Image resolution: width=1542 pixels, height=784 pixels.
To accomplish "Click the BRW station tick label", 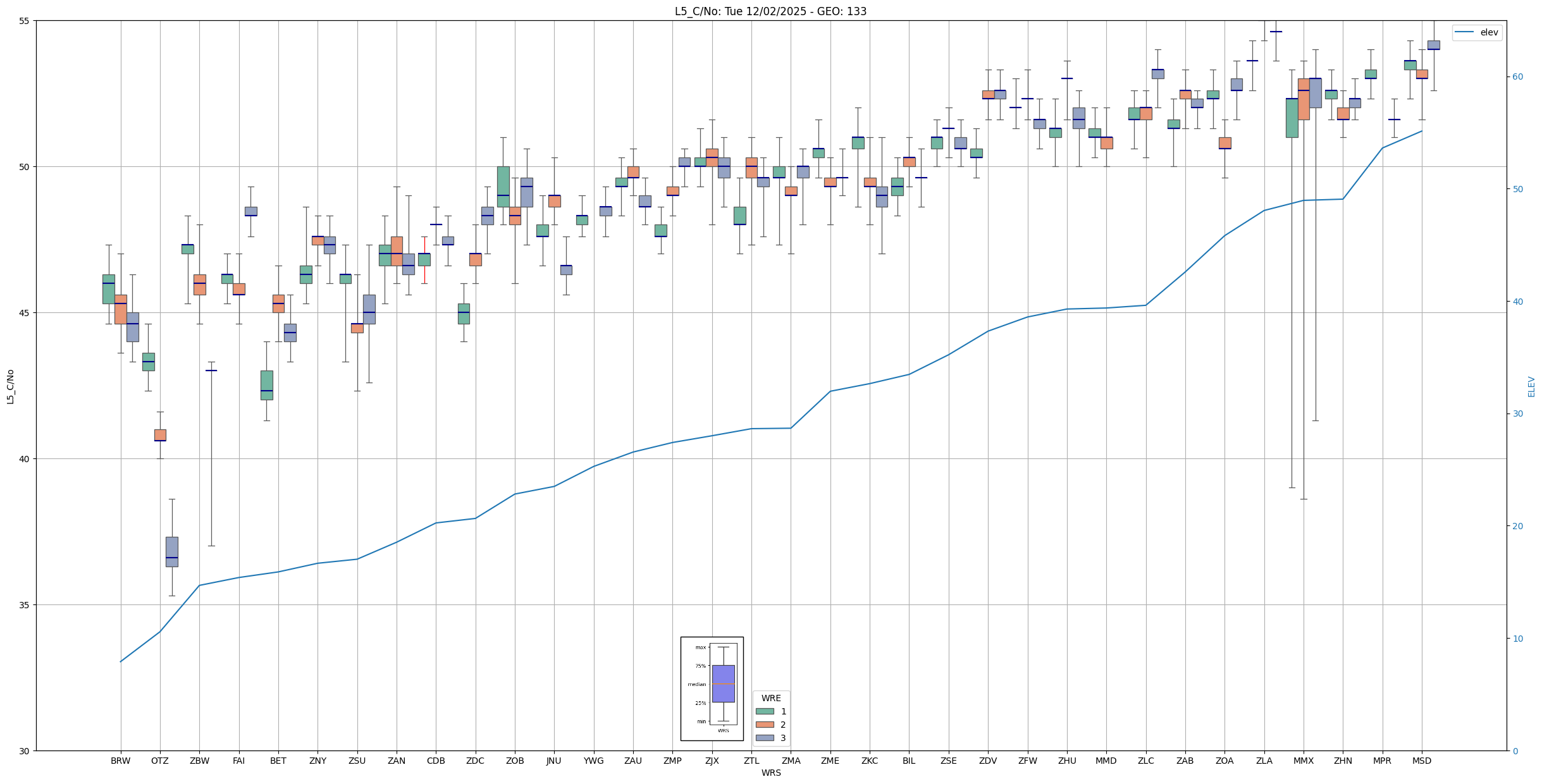I will (120, 761).
